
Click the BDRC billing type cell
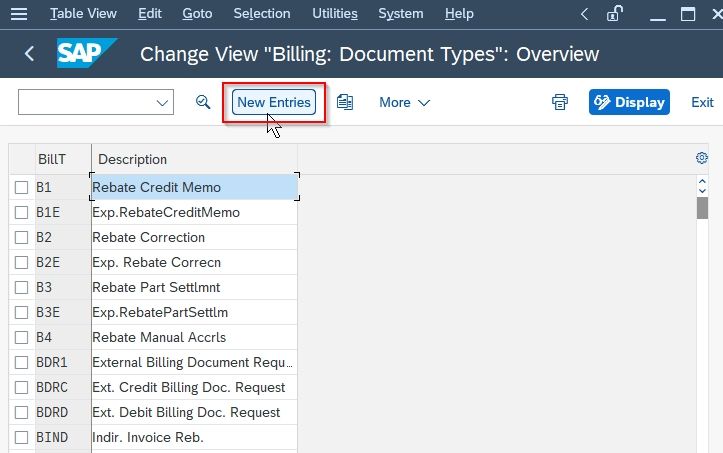63,387
